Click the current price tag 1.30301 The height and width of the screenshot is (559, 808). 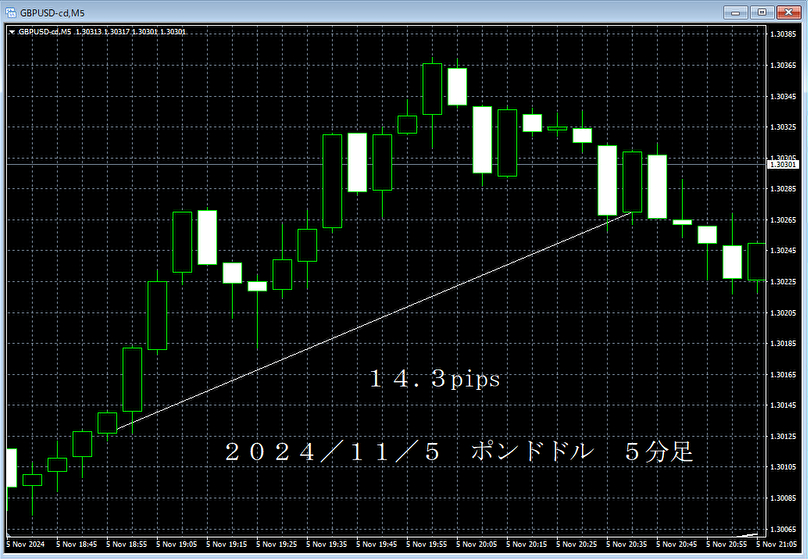(783, 164)
